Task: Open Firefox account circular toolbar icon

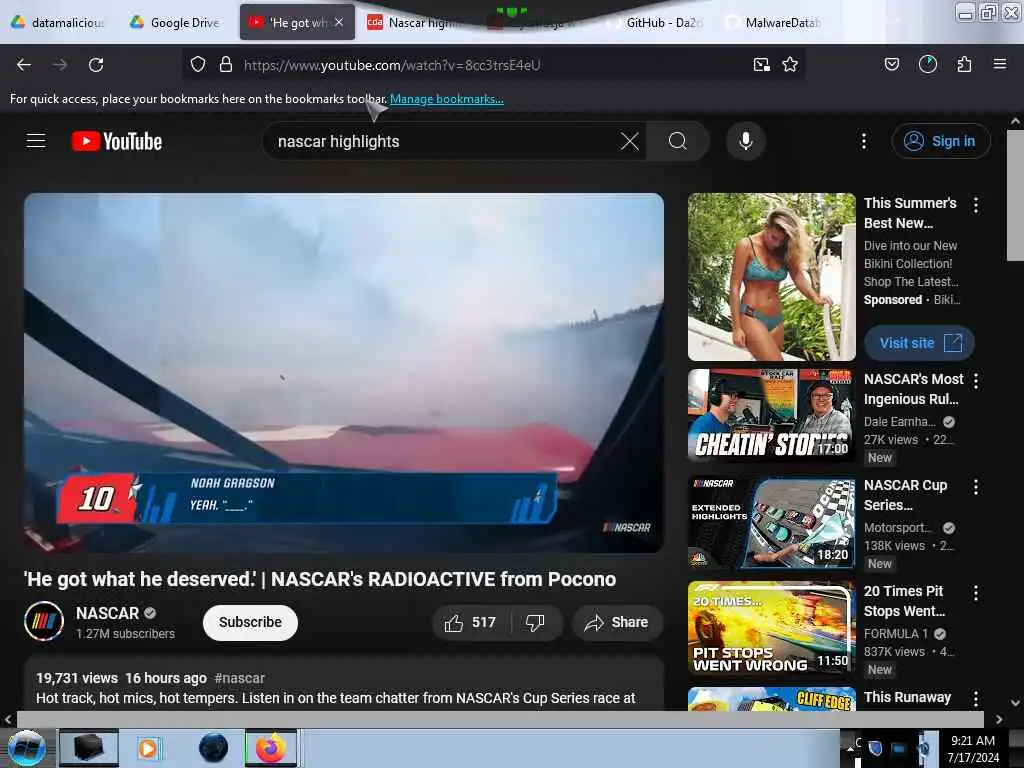Action: (x=927, y=64)
